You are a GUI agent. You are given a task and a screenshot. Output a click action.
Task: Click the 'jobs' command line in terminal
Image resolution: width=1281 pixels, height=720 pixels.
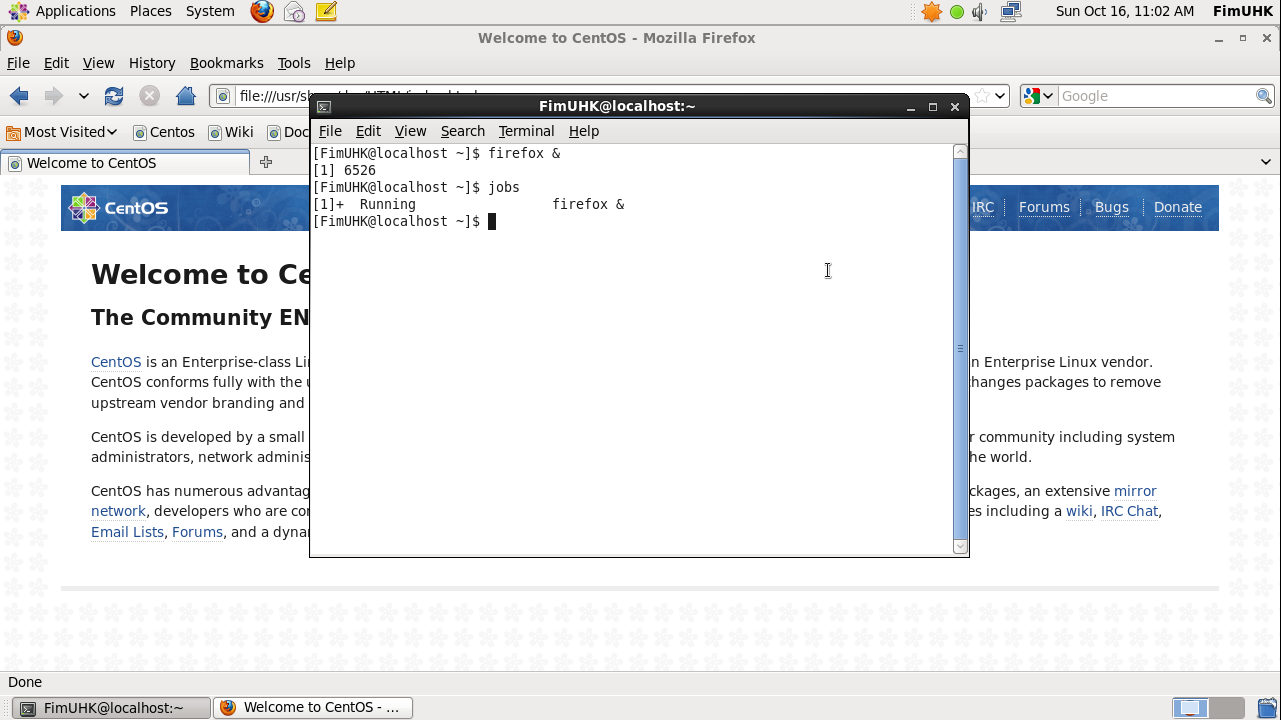[416, 187]
